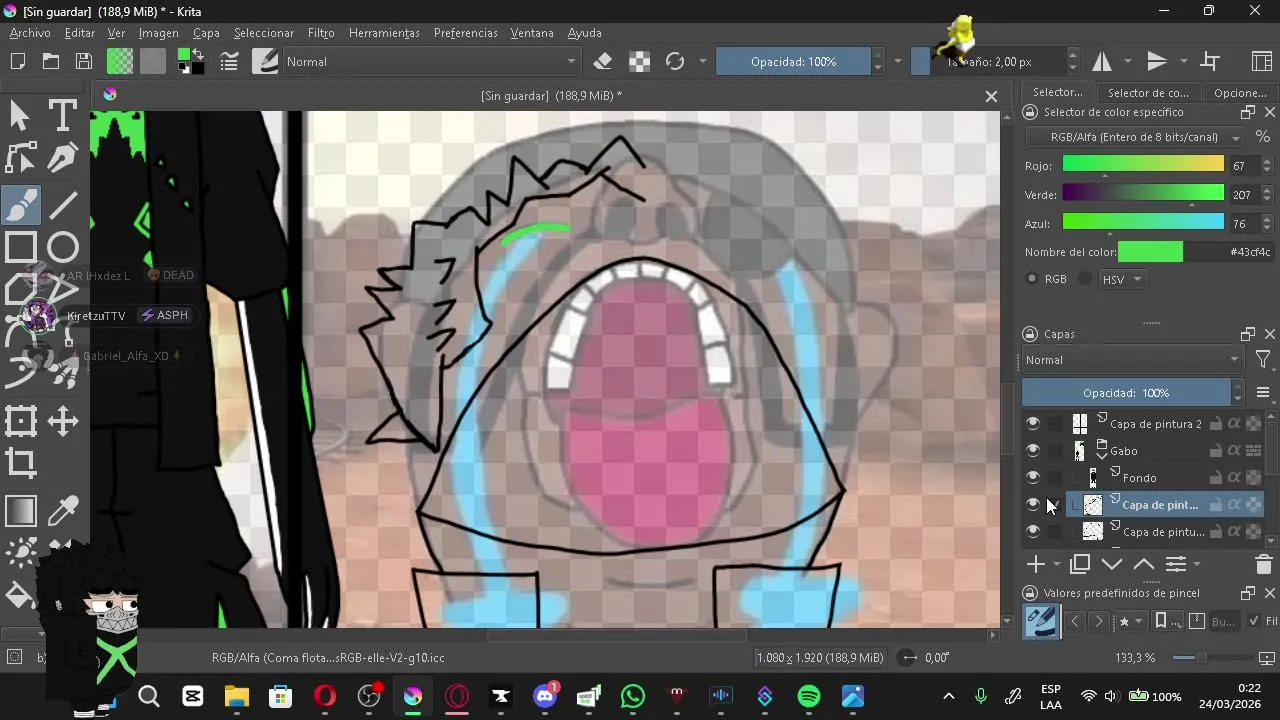Viewport: 1280px width, 720px height.
Task: Open the layer blending mode dropdown
Action: pyautogui.click(x=1131, y=360)
